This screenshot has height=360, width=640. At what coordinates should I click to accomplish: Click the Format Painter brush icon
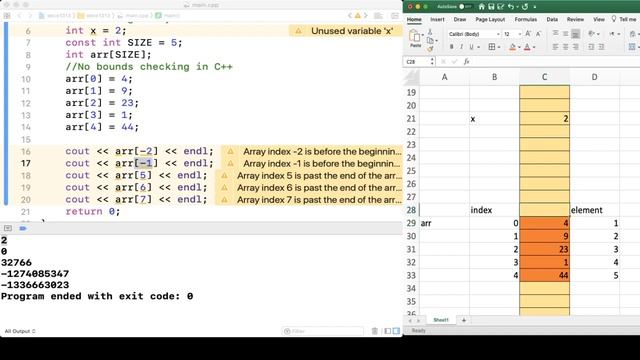click(x=430, y=49)
